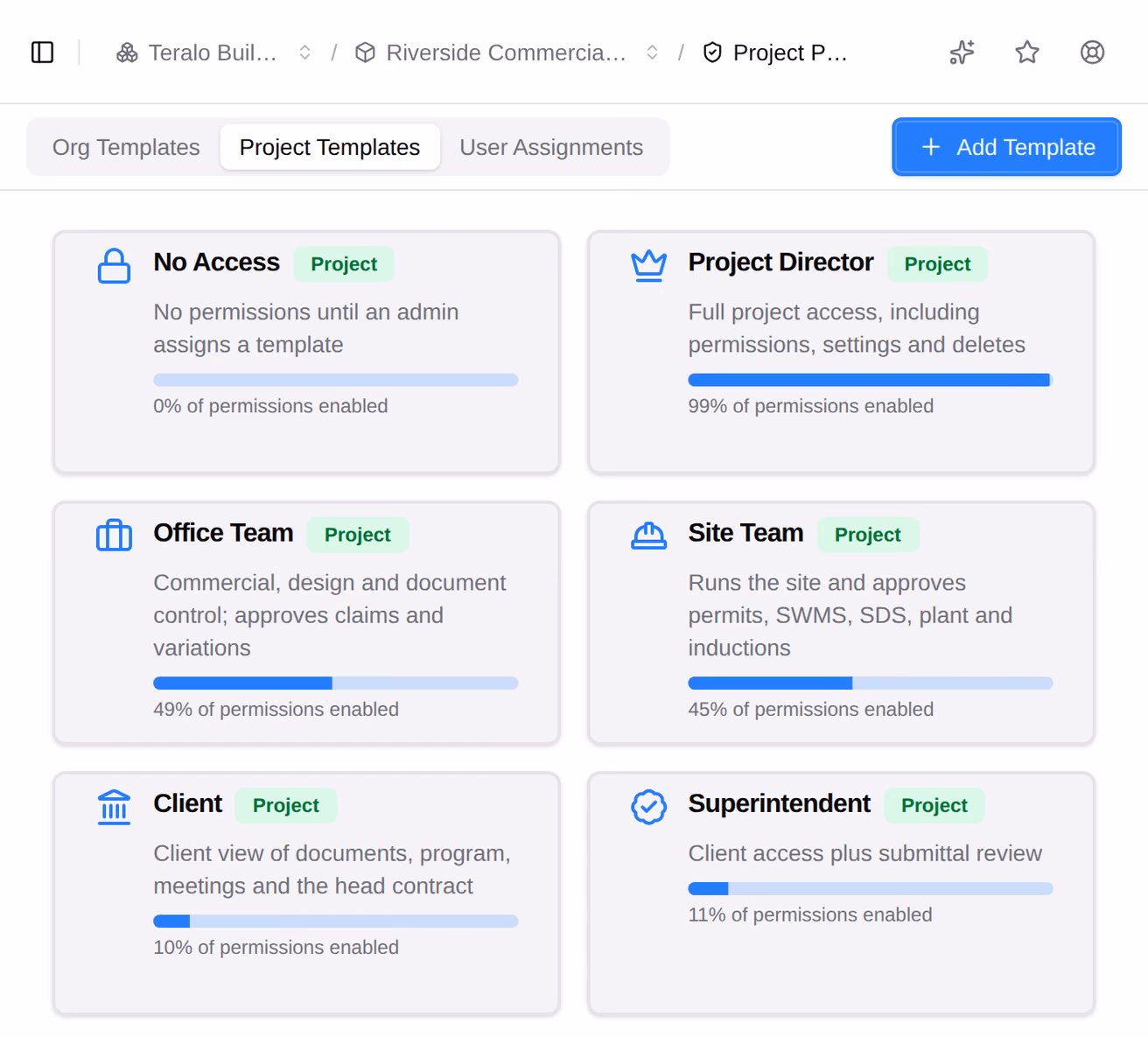Click the Superintendent verified badge icon
1148x1037 pixels.
coord(648,807)
